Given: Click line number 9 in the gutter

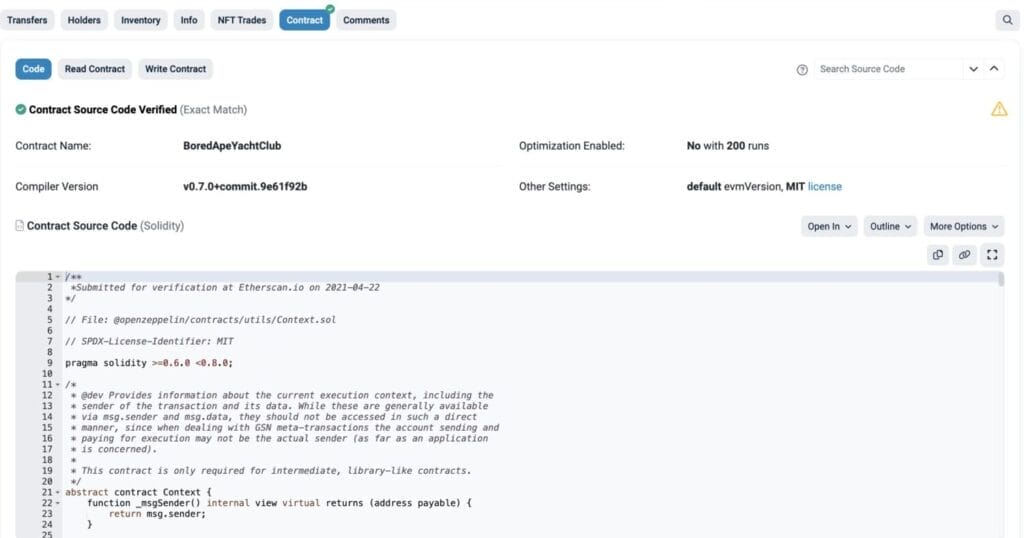Looking at the screenshot, I should pyautogui.click(x=50, y=363).
